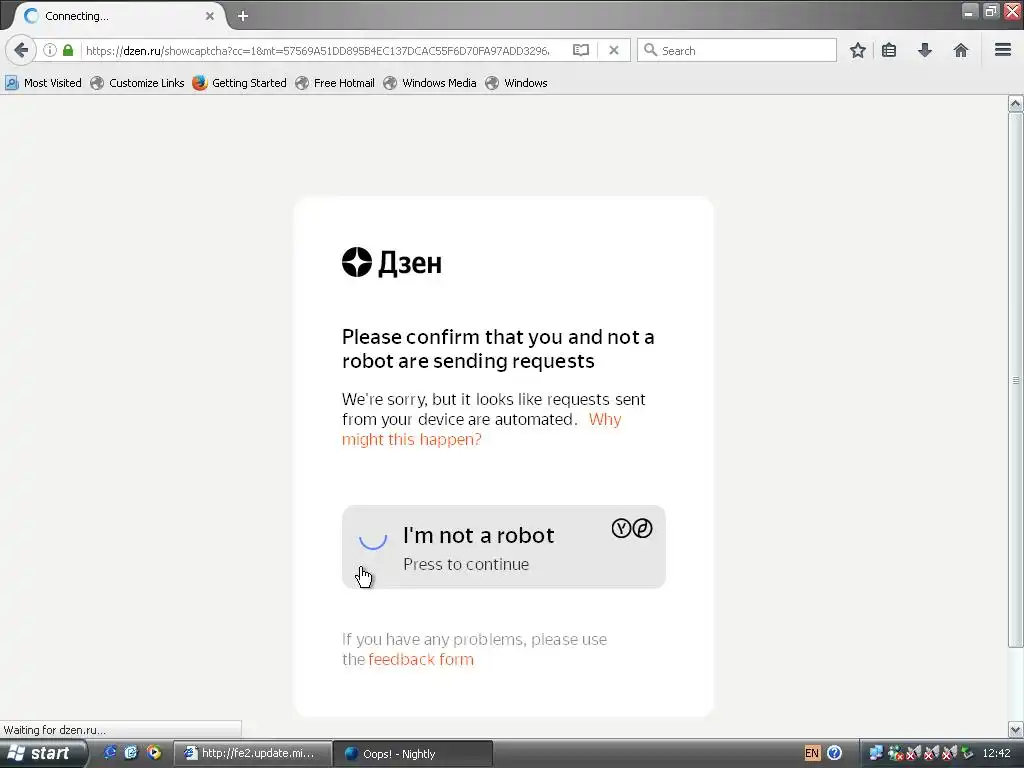Launch Windows Media Player from Quick Launch
This screenshot has height=768, width=1024.
pyautogui.click(x=154, y=753)
